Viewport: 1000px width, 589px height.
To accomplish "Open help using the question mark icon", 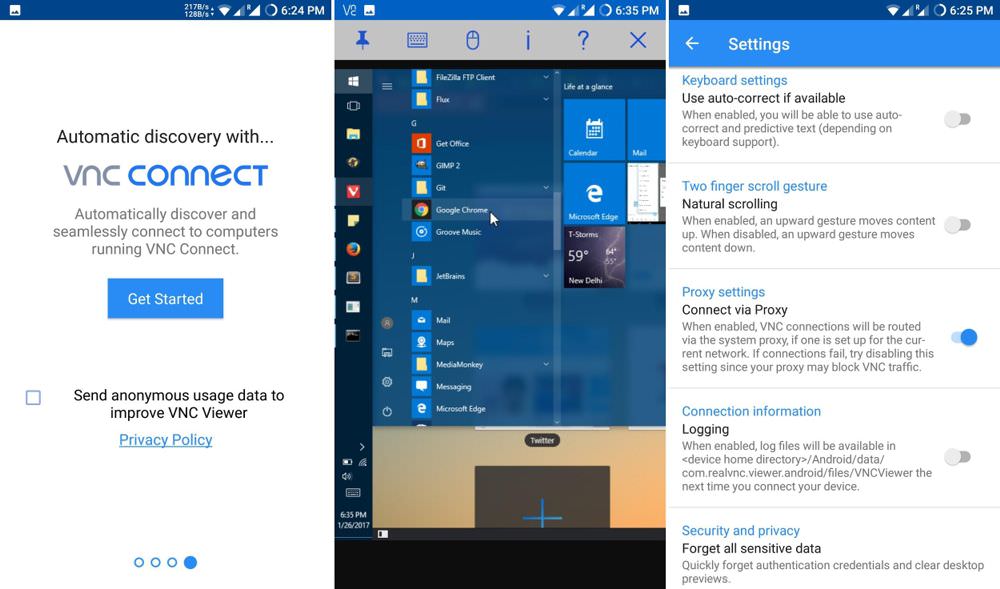I will pyautogui.click(x=583, y=40).
